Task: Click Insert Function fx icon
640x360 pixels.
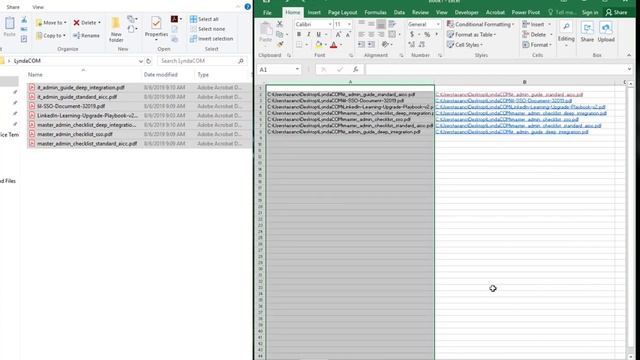Action: tap(356, 69)
